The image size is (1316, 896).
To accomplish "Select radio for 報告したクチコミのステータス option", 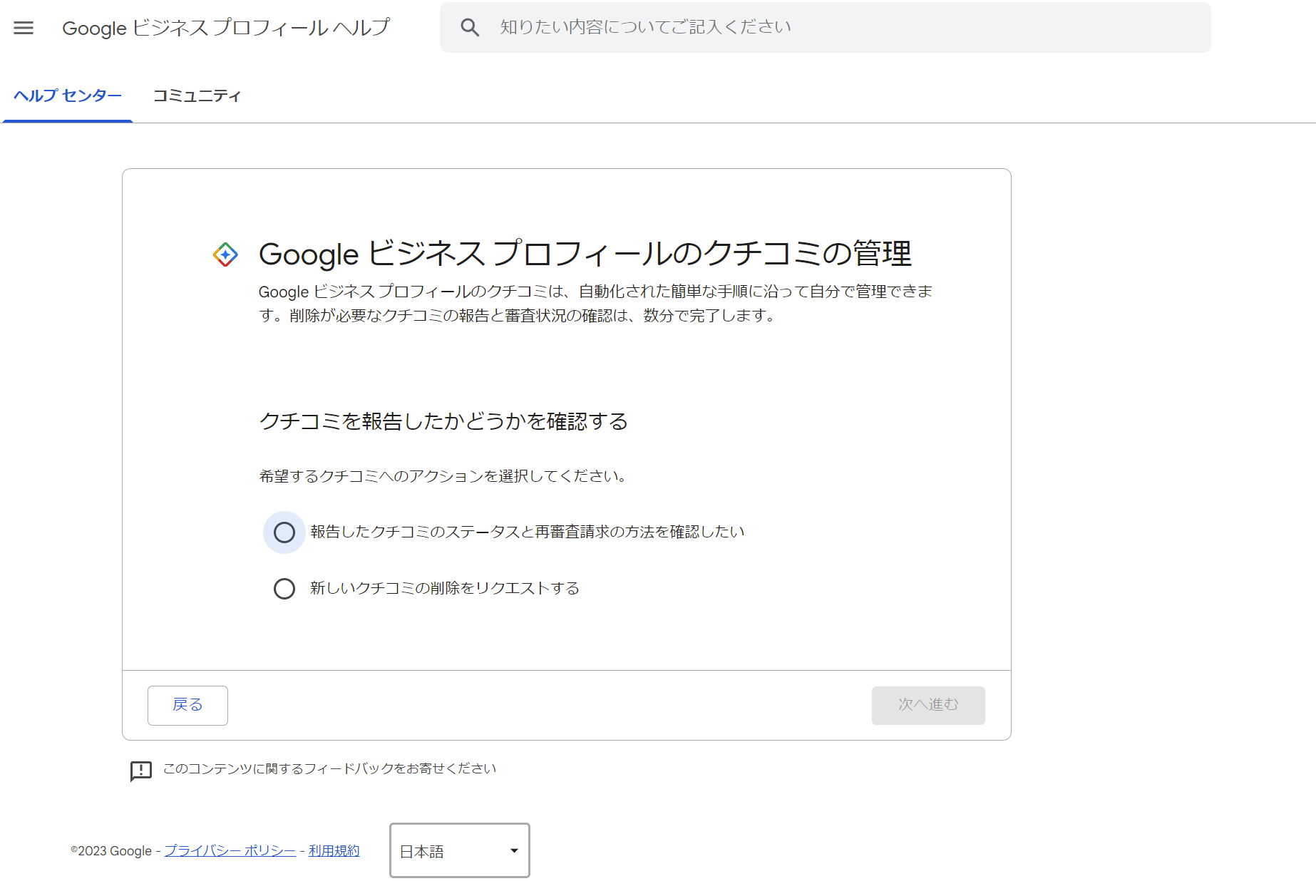I will 284,532.
